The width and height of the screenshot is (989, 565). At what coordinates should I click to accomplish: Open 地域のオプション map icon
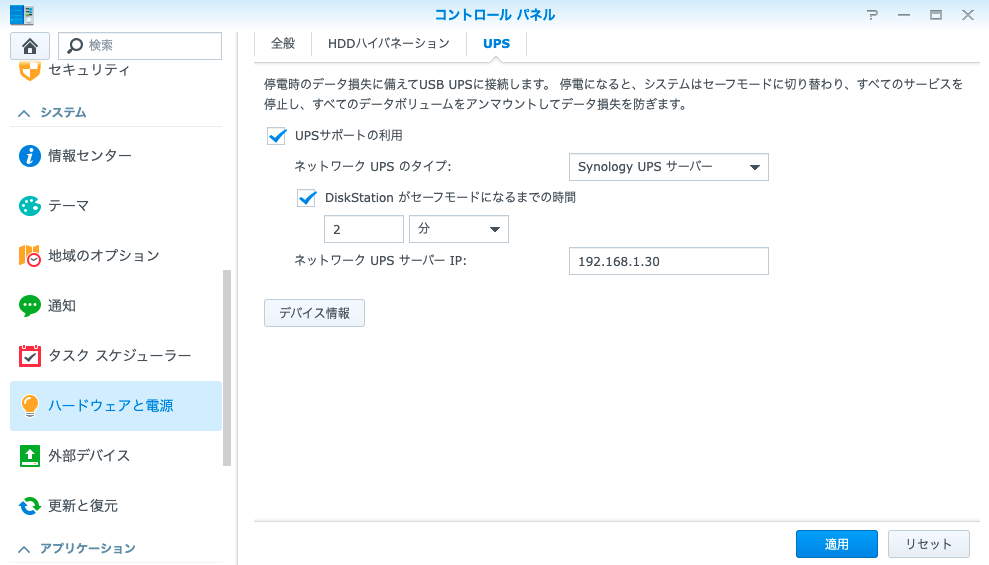point(30,255)
